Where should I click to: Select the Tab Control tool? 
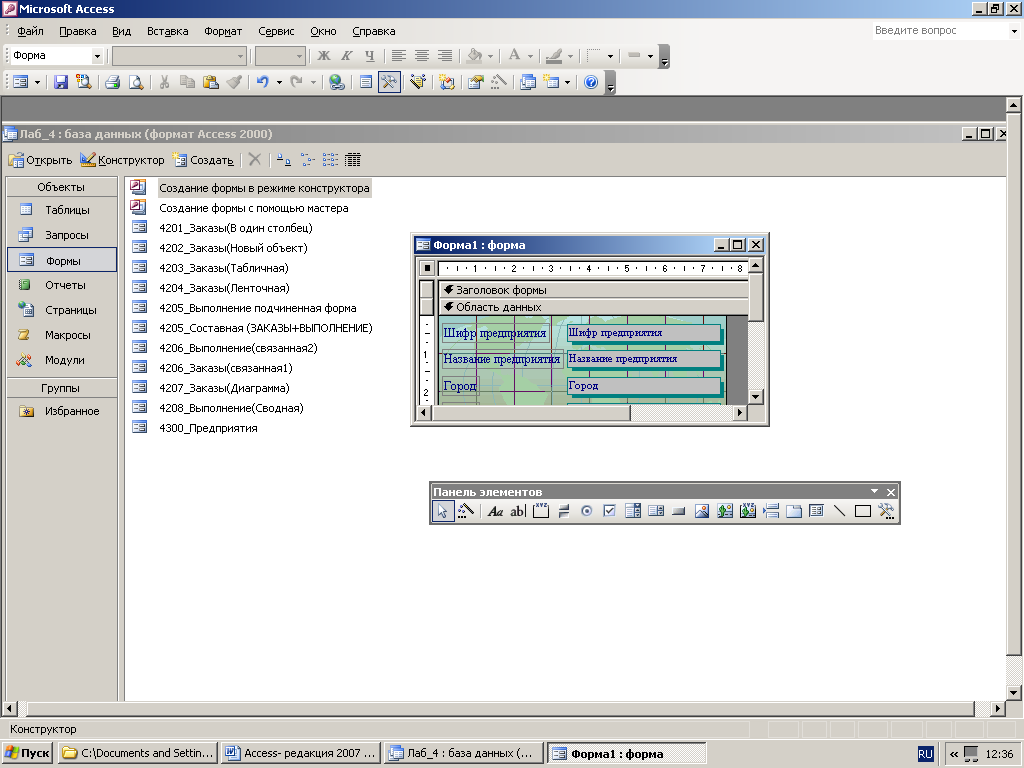pyautogui.click(x=794, y=511)
